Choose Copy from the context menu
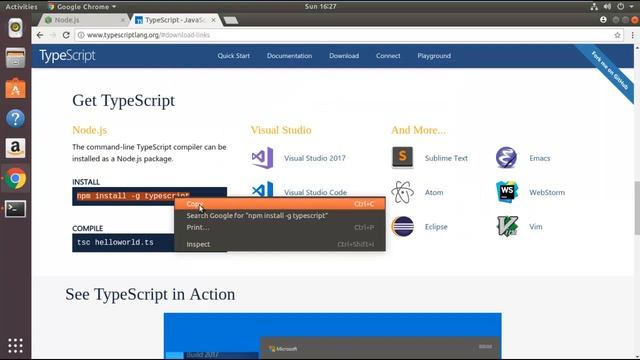The image size is (640, 360). [280, 203]
